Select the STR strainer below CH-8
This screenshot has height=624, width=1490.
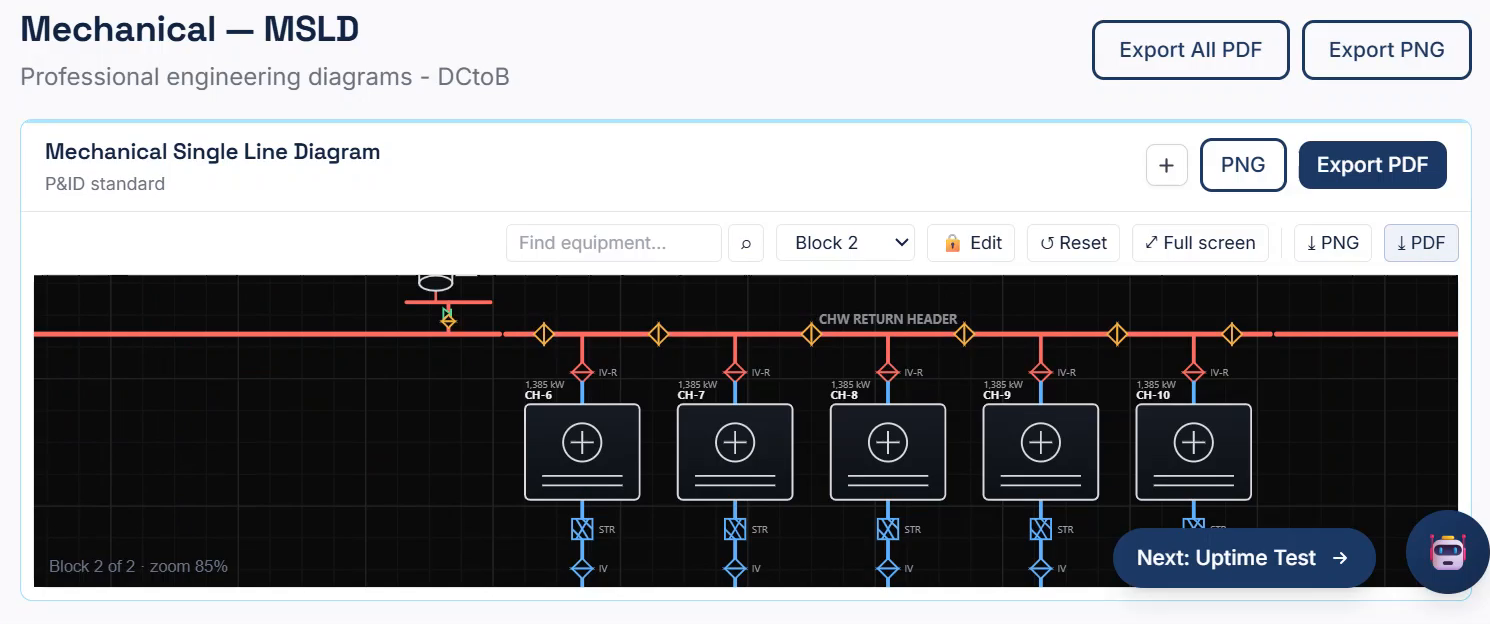[x=888, y=529]
